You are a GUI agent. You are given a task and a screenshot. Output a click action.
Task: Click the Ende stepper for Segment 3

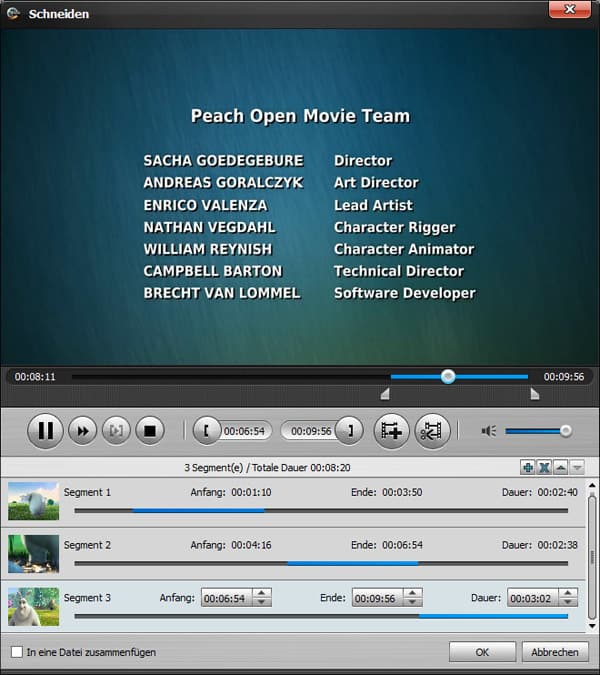411,598
